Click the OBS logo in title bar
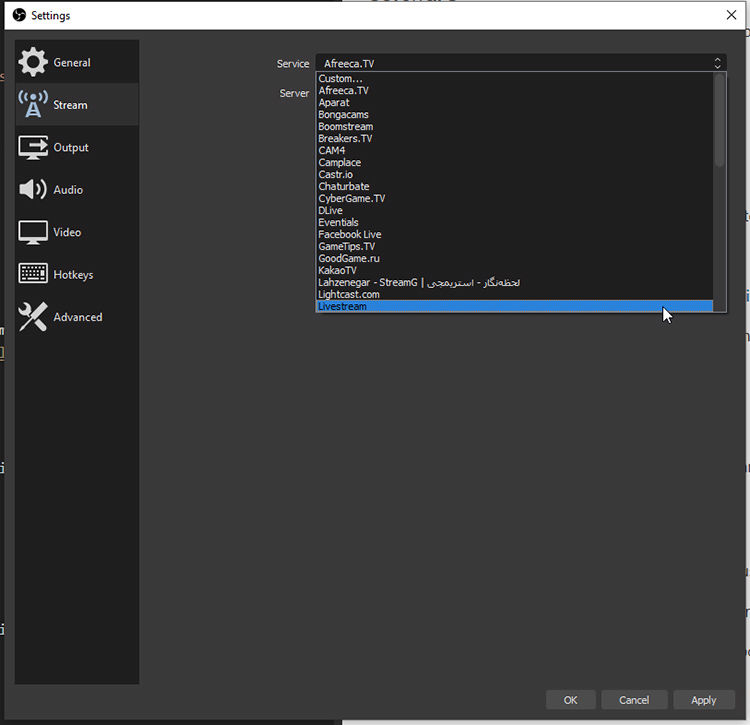The height and width of the screenshot is (725, 750). point(19,15)
